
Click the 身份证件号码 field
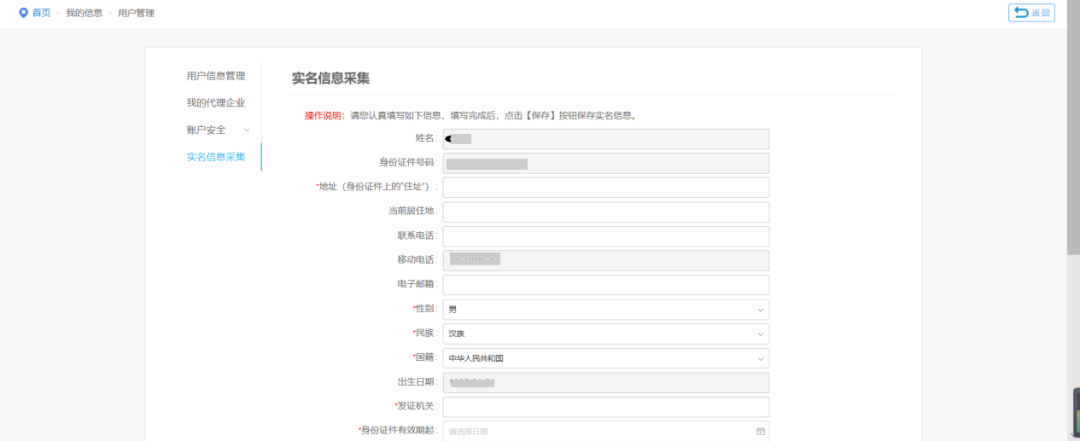[606, 163]
